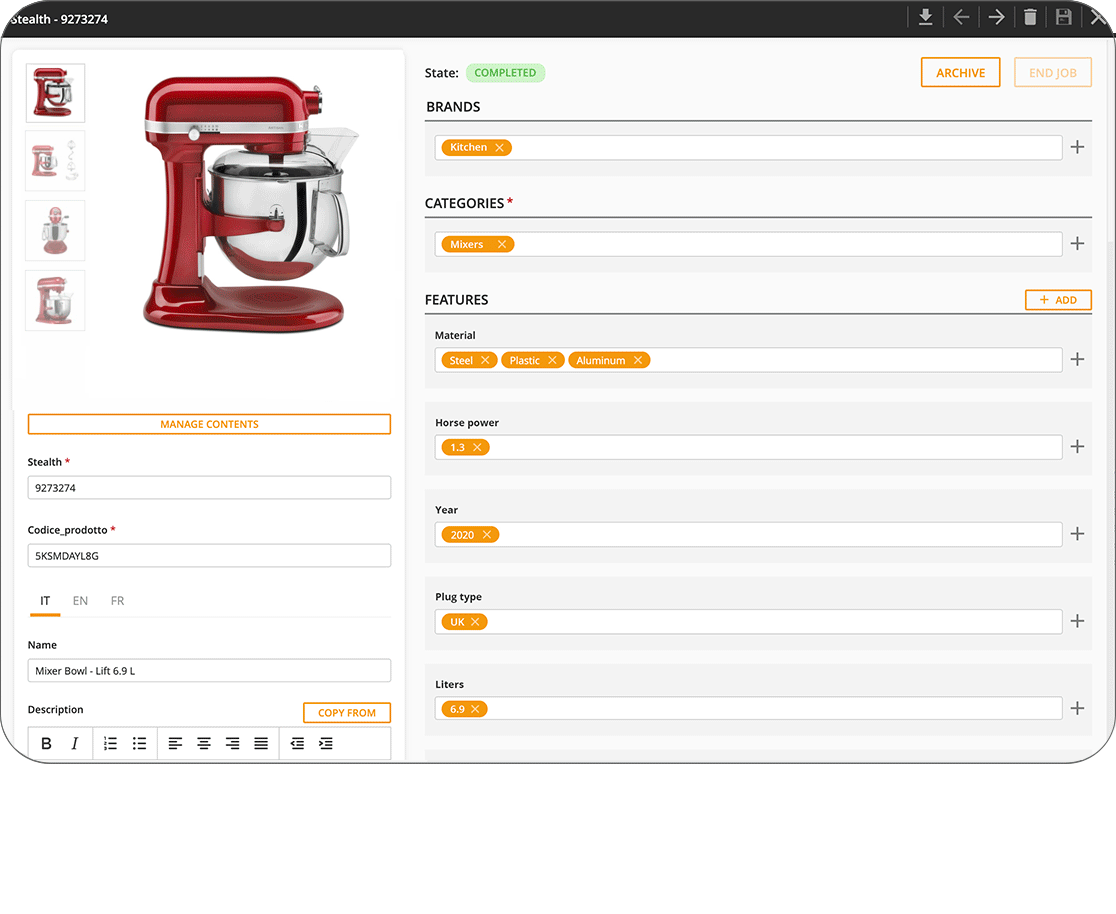This screenshot has height=914, width=1116.
Task: Add a brand with plus icon
Action: pos(1078,147)
